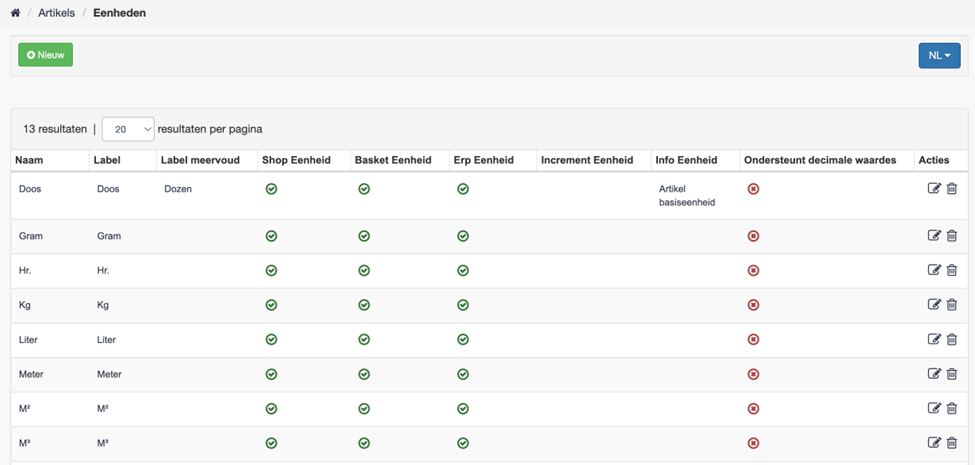
Task: Delete the M³ unit
Action: (x=951, y=443)
